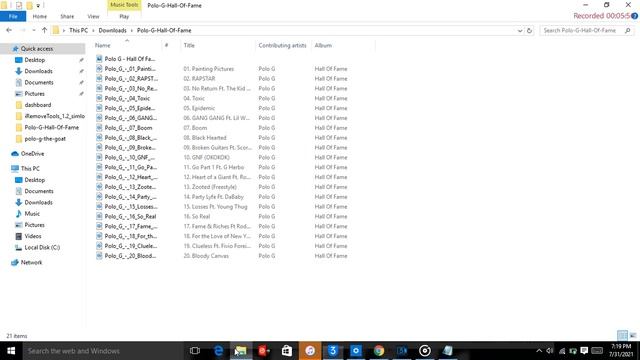Image resolution: width=640 pixels, height=360 pixels.
Task: Open the iRemoveTools_1.2_simlo folder
Action: [54, 116]
